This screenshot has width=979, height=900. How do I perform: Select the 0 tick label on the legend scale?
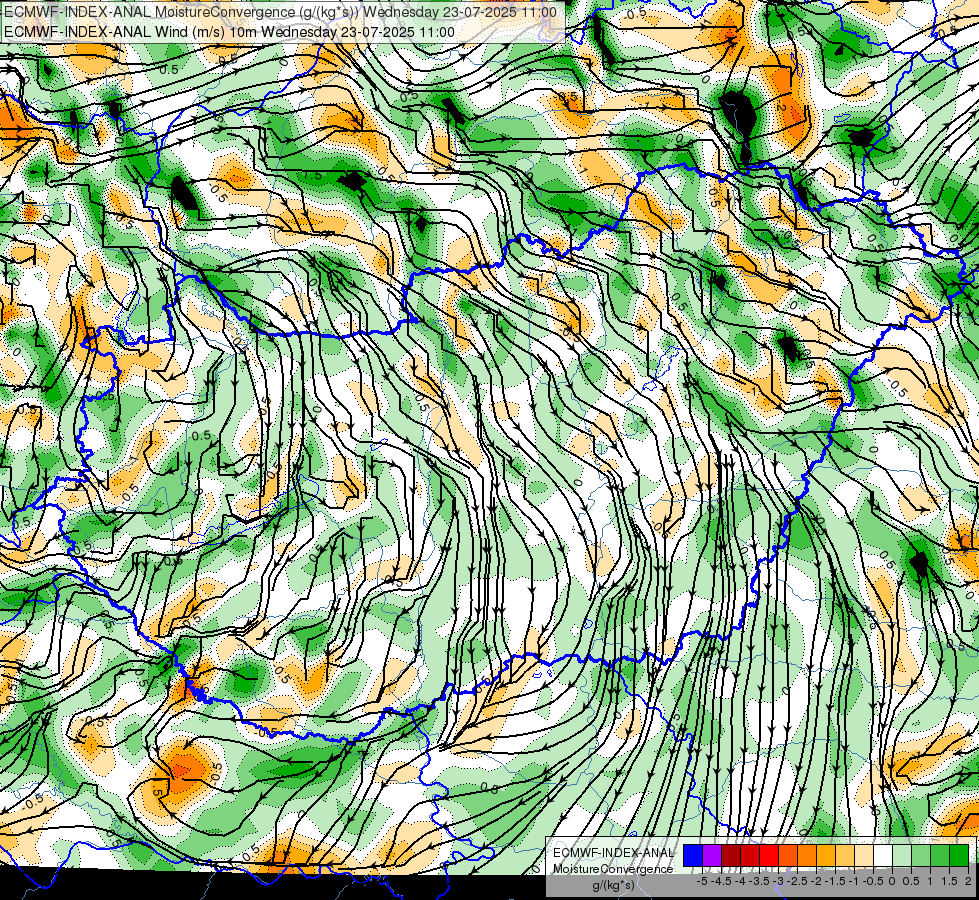click(x=892, y=881)
